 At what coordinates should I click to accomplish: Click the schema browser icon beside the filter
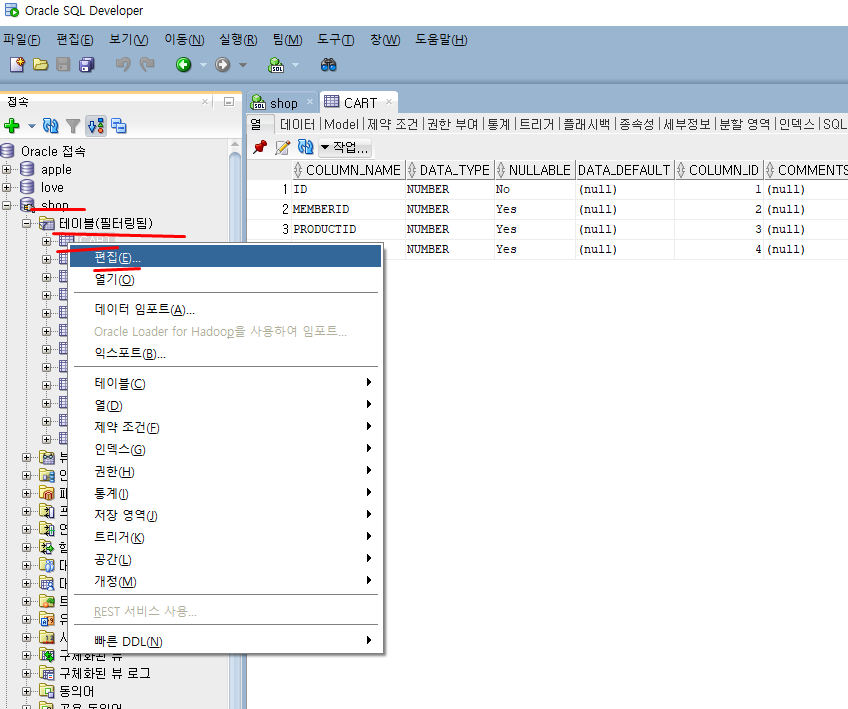[x=96, y=126]
